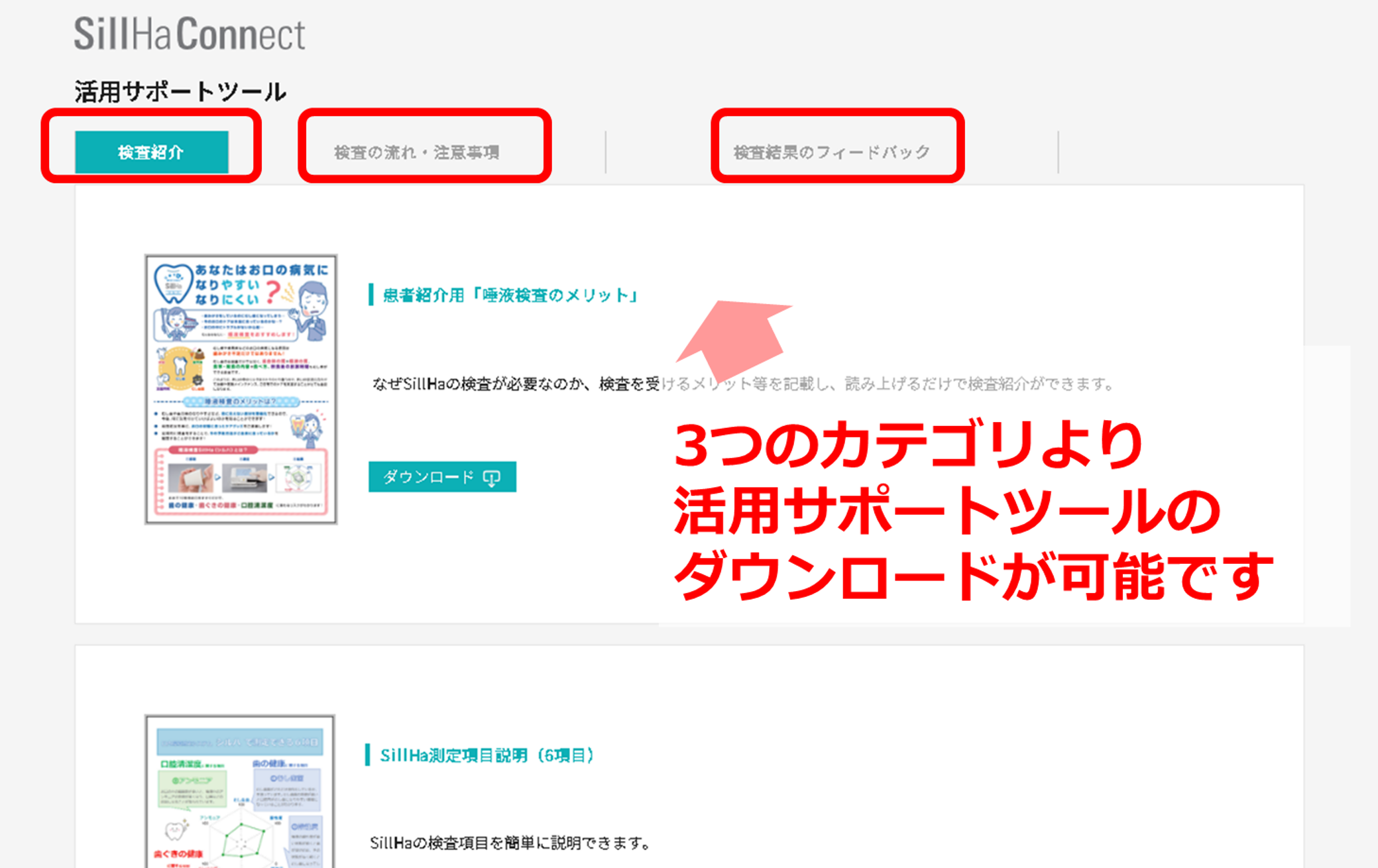Screen dimensions: 1378x868
Task: Click the SillHa Connect logo
Action: (190, 34)
